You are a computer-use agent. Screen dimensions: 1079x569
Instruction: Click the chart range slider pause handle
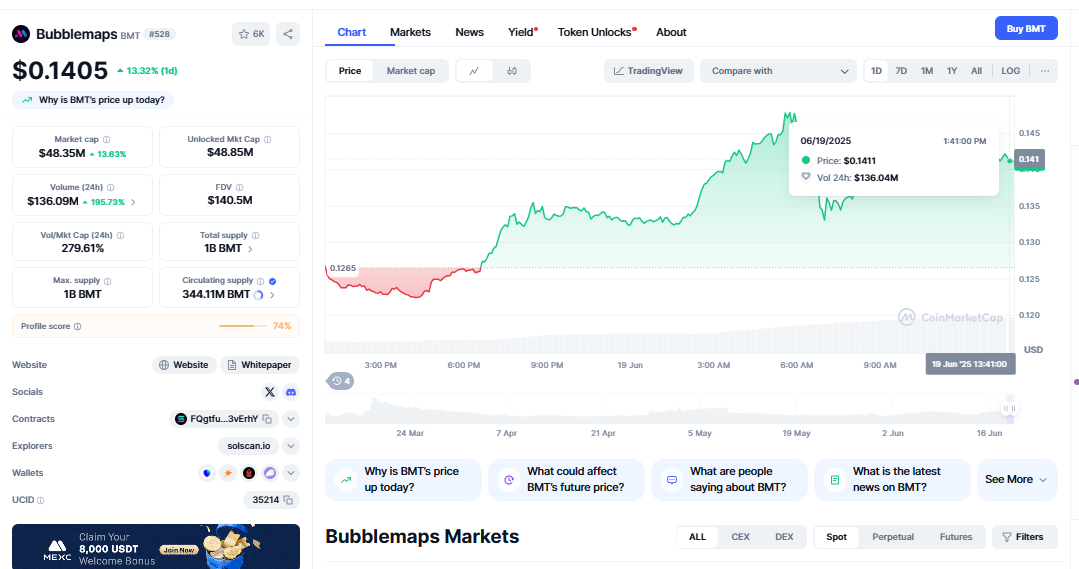pyautogui.click(x=1009, y=409)
